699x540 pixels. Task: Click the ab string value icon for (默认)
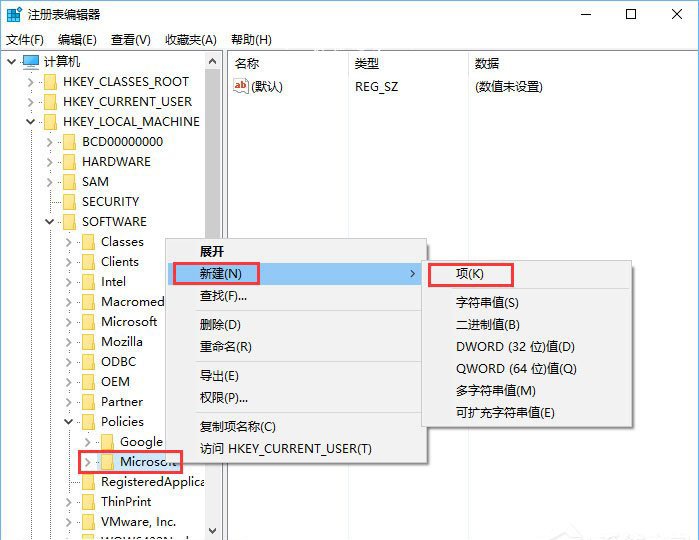click(241, 86)
